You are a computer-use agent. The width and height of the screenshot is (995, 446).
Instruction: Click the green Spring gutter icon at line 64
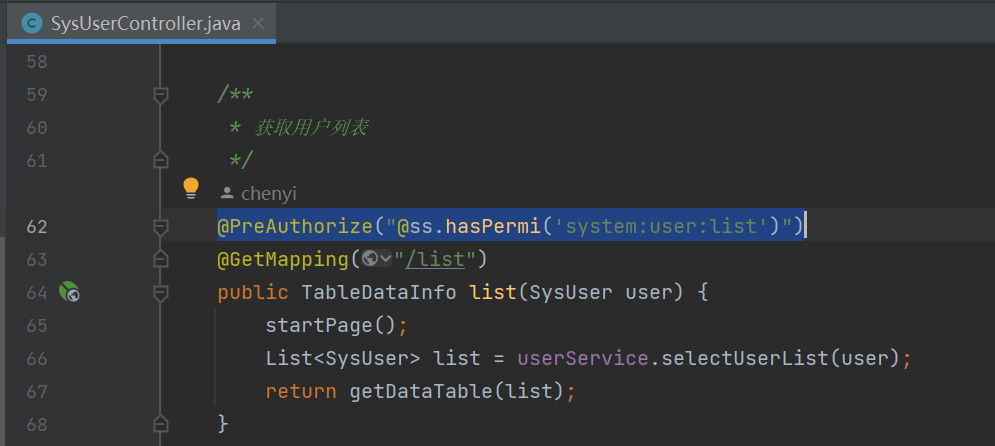(x=69, y=293)
